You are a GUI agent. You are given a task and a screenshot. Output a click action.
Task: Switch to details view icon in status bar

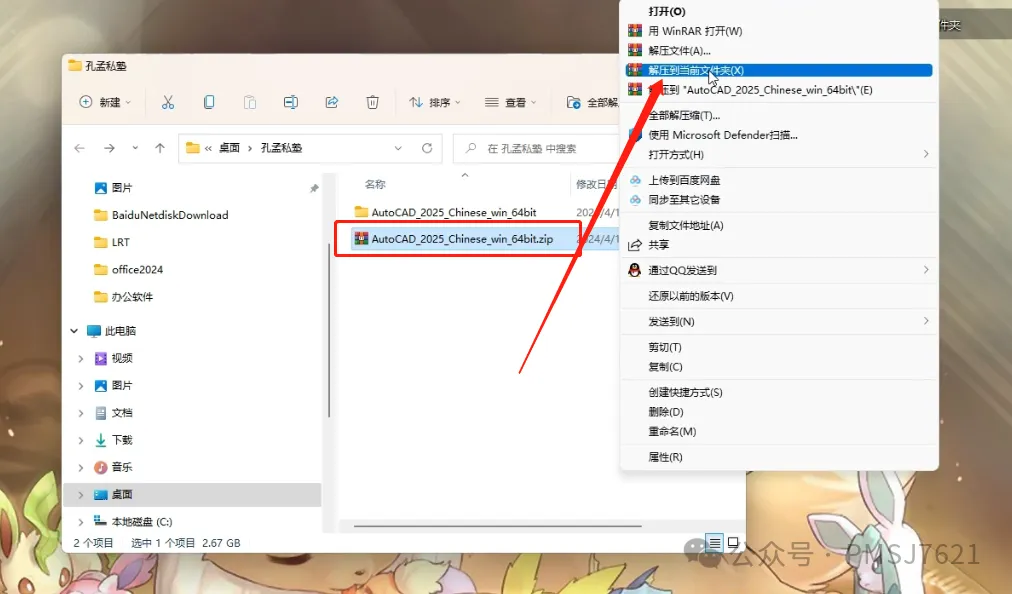714,543
